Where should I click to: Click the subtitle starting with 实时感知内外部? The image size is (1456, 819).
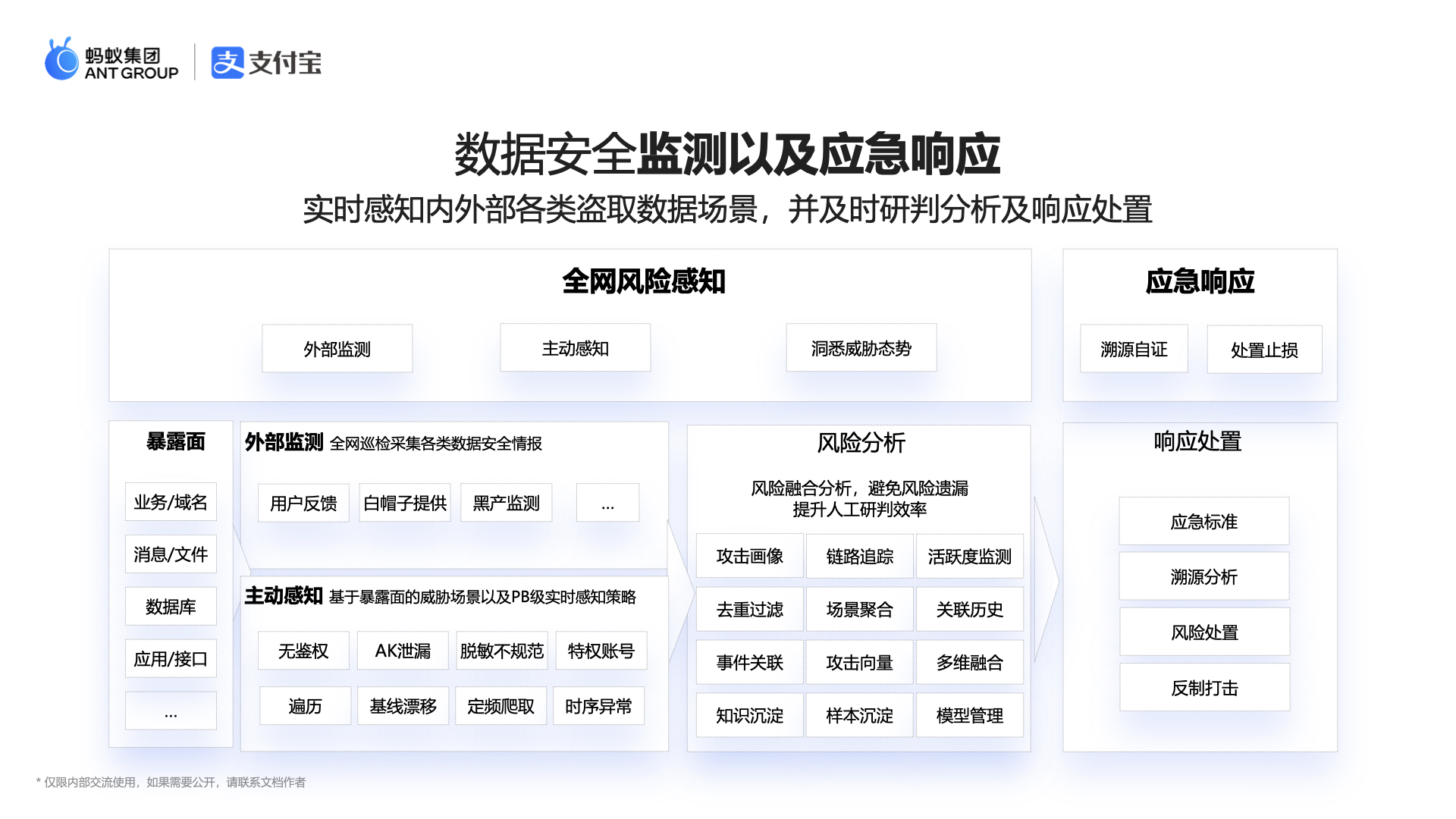pyautogui.click(x=727, y=209)
